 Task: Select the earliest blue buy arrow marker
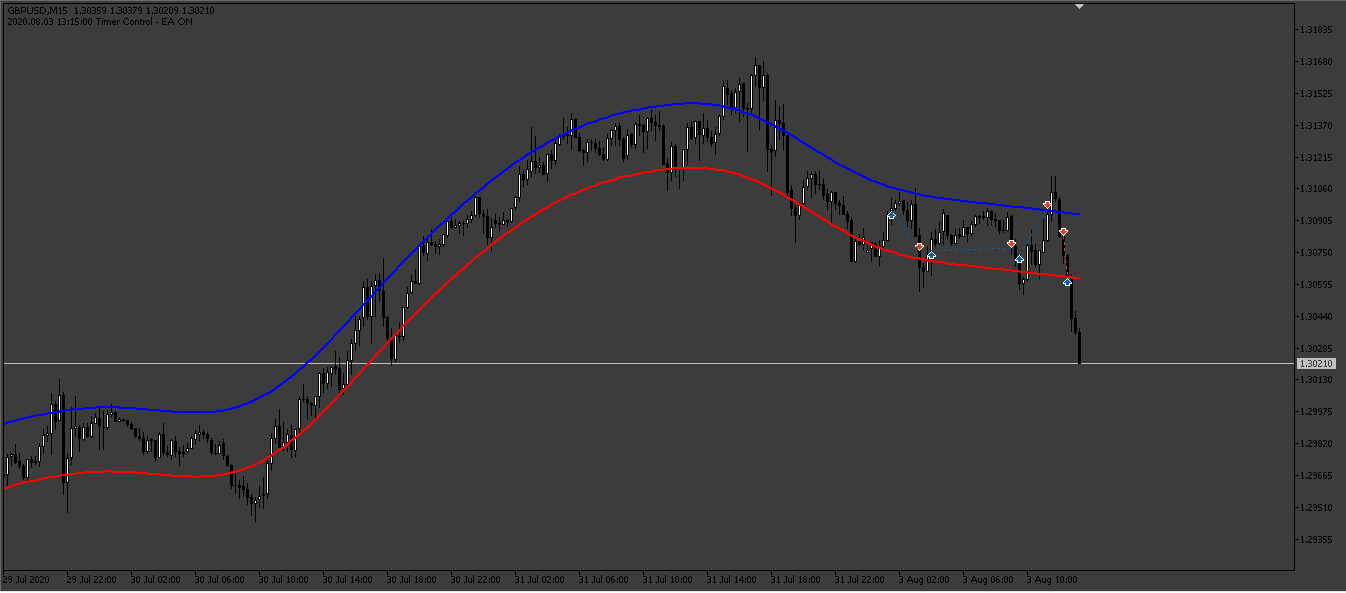click(x=891, y=215)
